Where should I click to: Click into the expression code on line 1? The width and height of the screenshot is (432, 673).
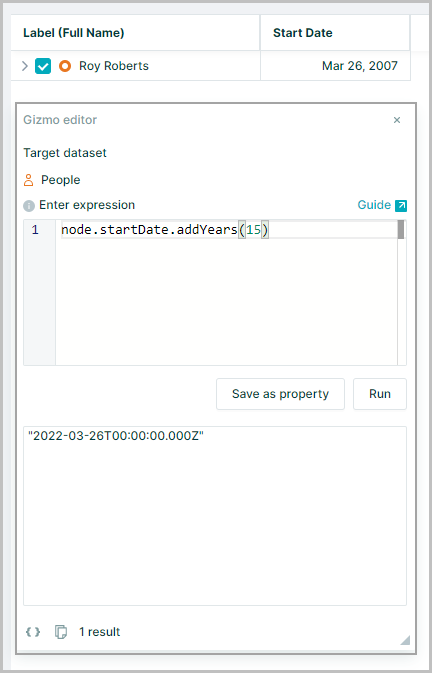(x=165, y=230)
